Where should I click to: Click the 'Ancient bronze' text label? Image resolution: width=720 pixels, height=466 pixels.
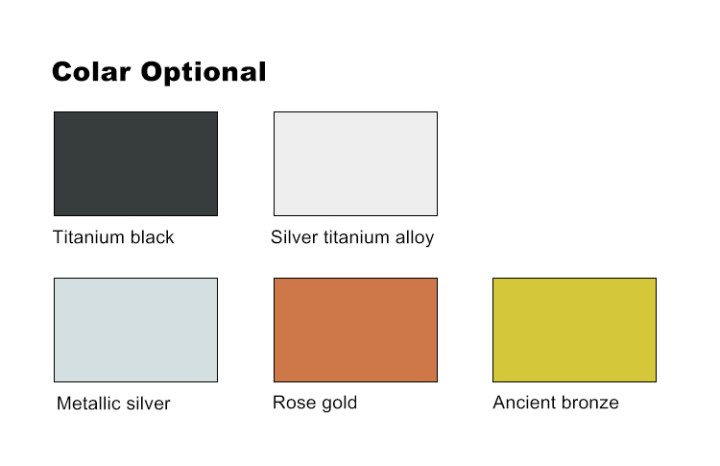point(556,403)
